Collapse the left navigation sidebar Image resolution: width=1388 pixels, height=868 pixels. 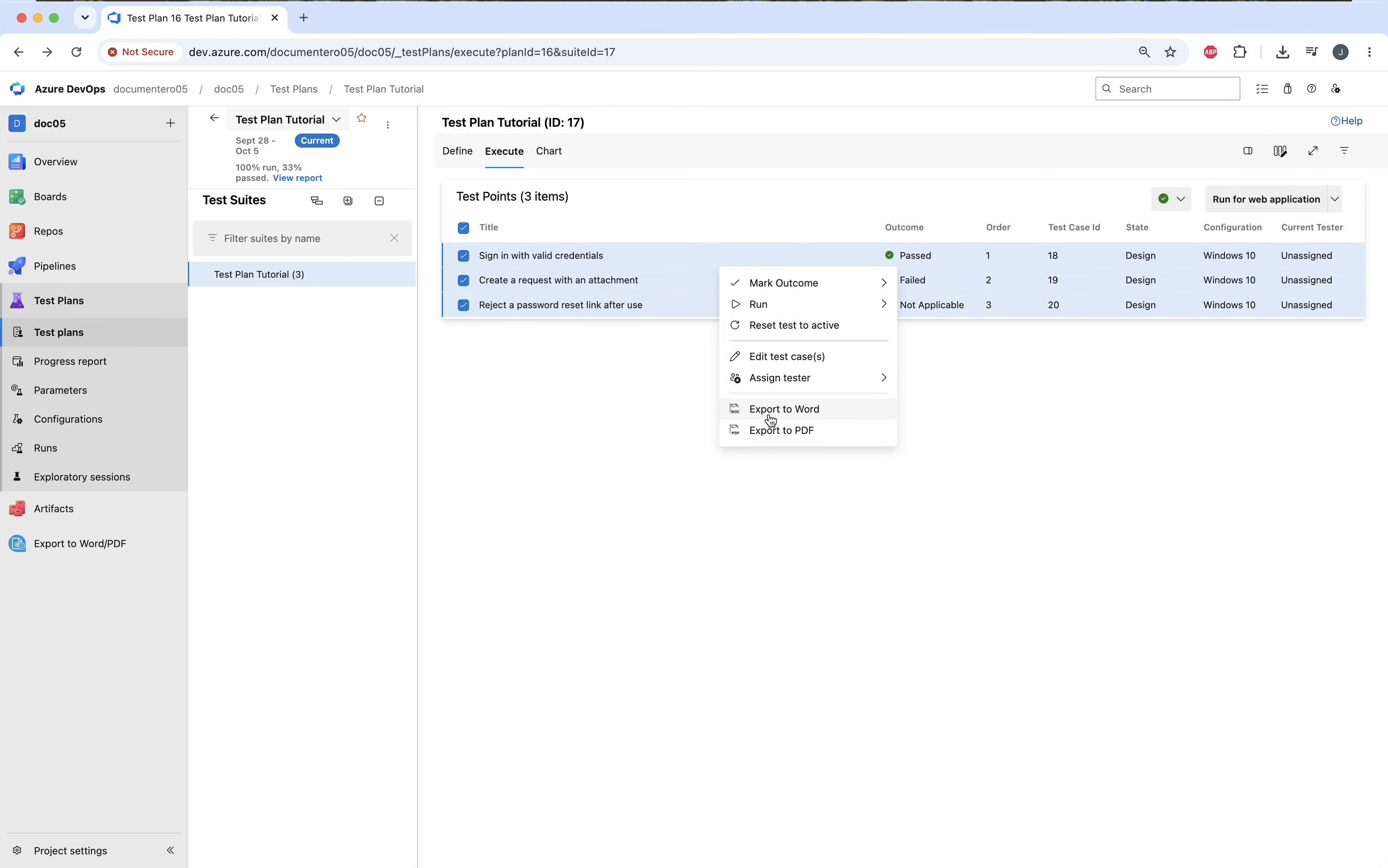[x=170, y=850]
